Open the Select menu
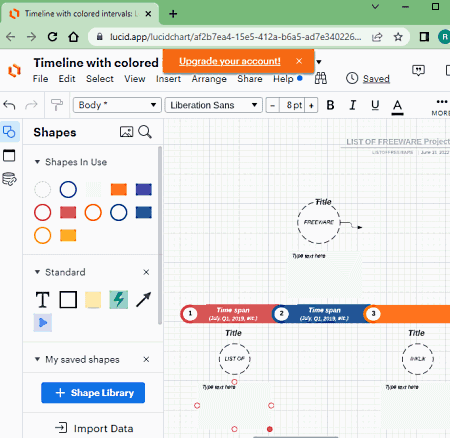Image resolution: width=450 pixels, height=438 pixels. tap(100, 79)
